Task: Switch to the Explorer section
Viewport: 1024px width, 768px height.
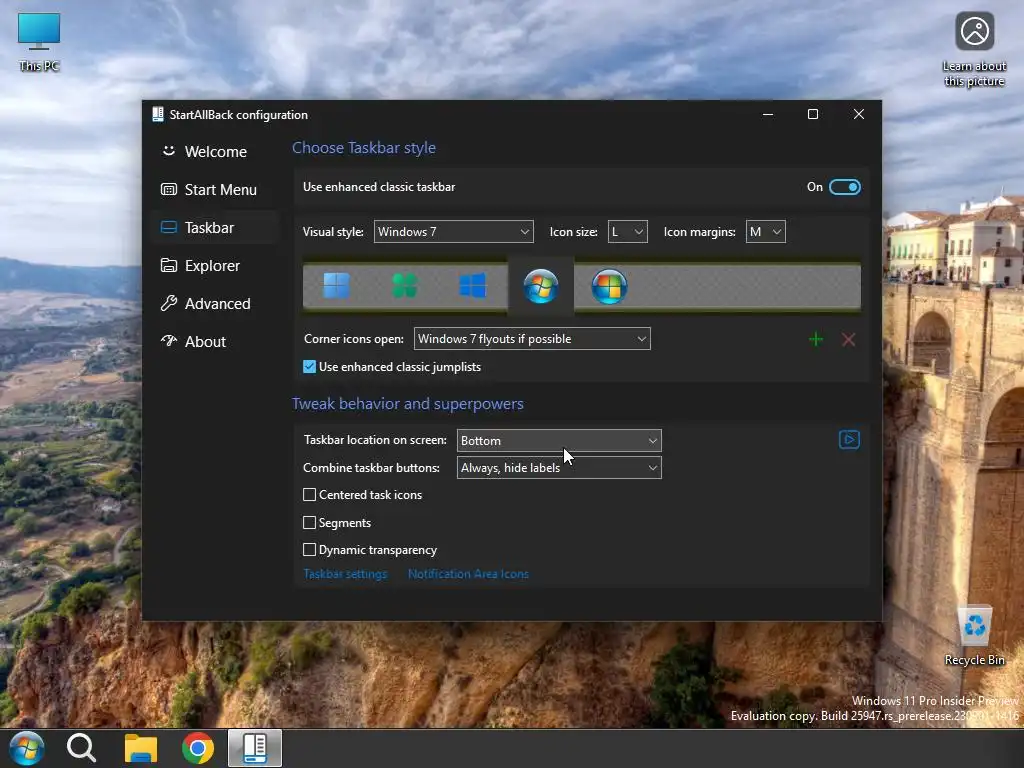Action: [x=215, y=266]
